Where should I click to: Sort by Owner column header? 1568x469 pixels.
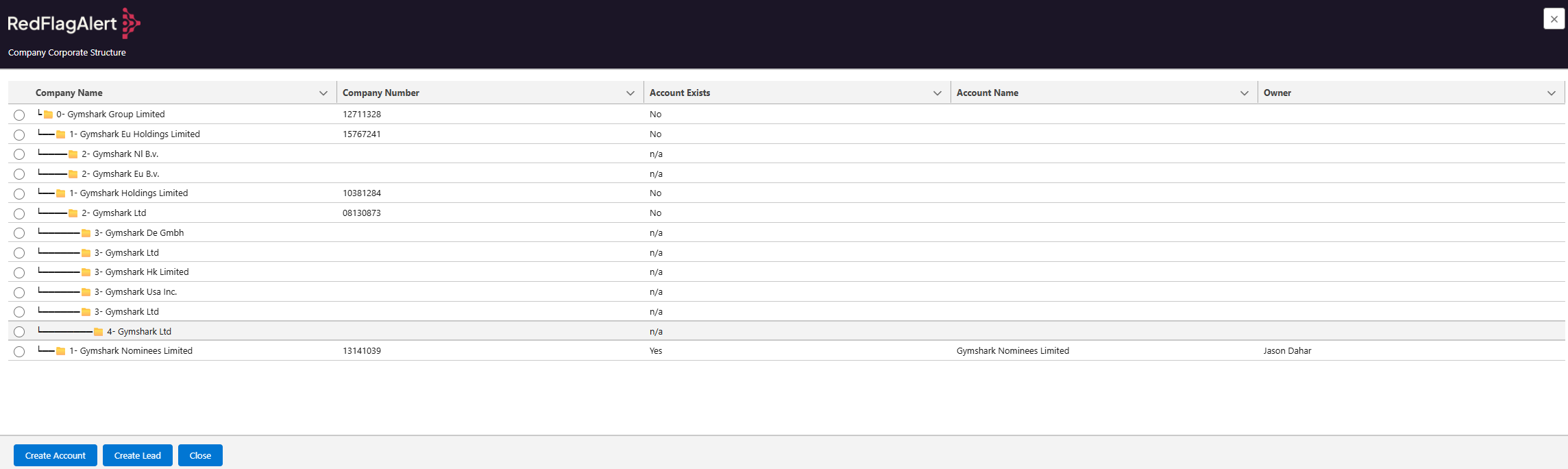pos(1277,93)
